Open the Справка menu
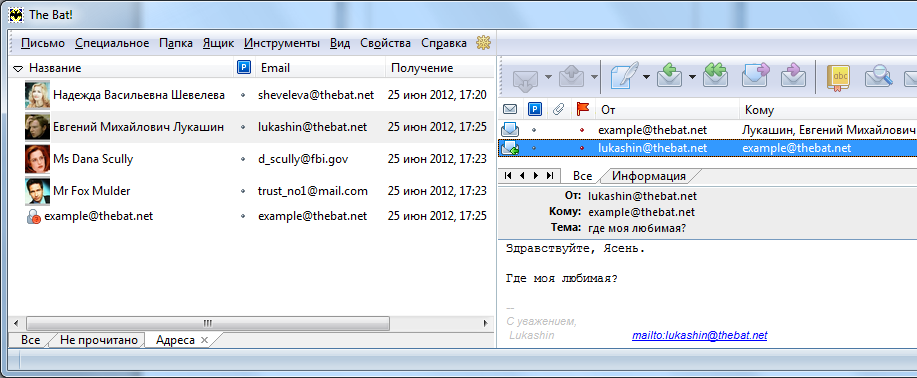The image size is (917, 378). point(444,43)
